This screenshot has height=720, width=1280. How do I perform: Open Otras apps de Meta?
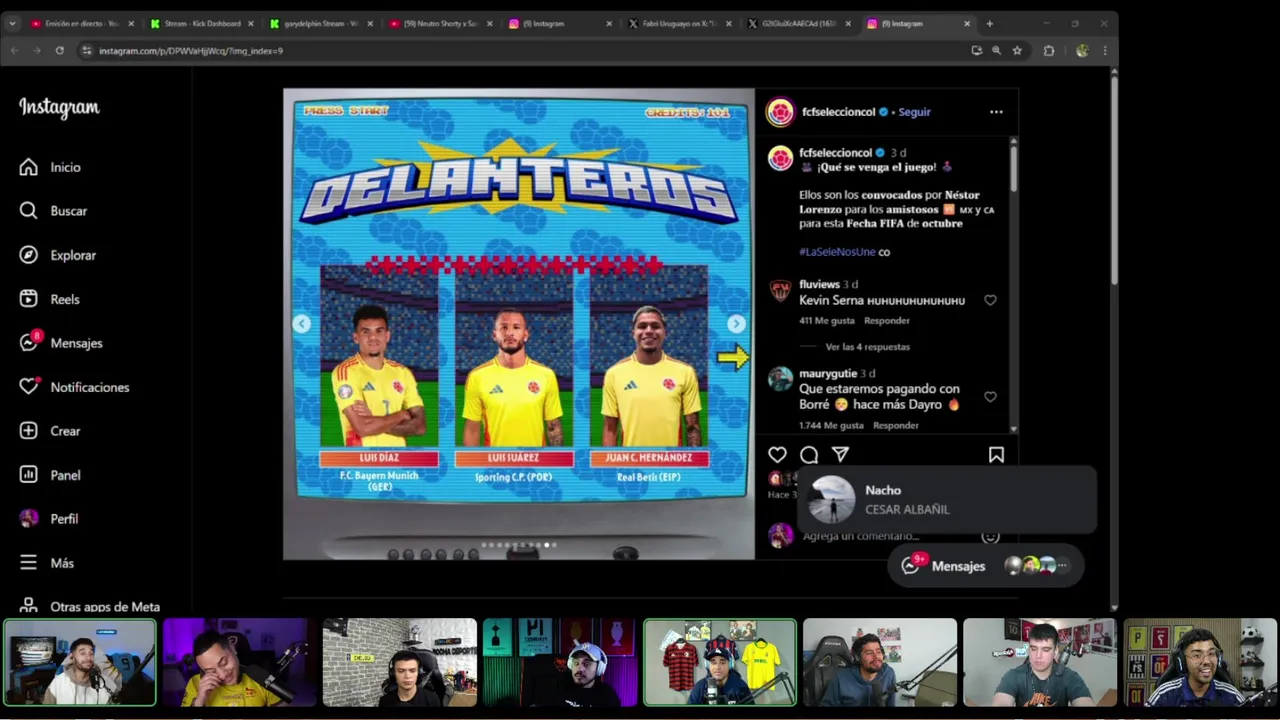[x=89, y=607]
